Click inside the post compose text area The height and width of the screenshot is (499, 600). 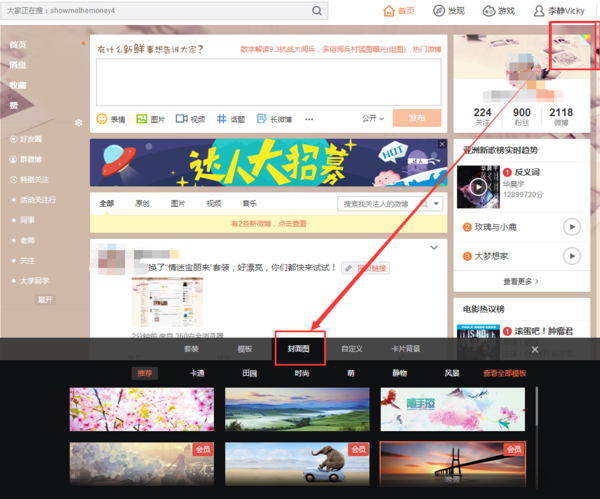point(269,82)
